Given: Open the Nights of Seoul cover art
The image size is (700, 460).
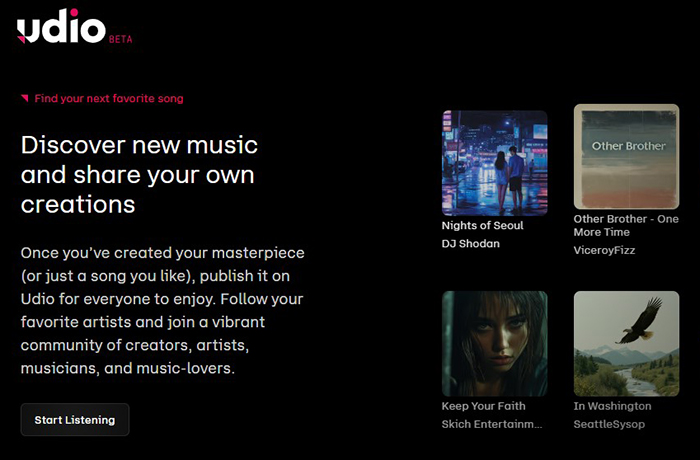Looking at the screenshot, I should (495, 163).
